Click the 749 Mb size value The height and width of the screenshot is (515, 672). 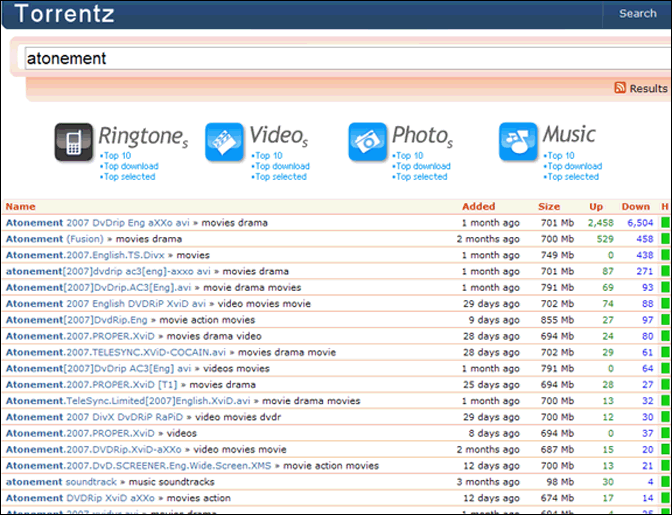[557, 255]
